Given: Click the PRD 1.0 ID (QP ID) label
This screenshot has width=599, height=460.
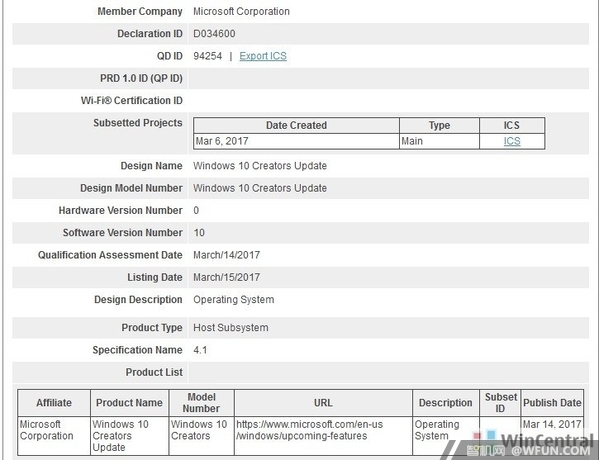Looking at the screenshot, I should click(x=141, y=78).
